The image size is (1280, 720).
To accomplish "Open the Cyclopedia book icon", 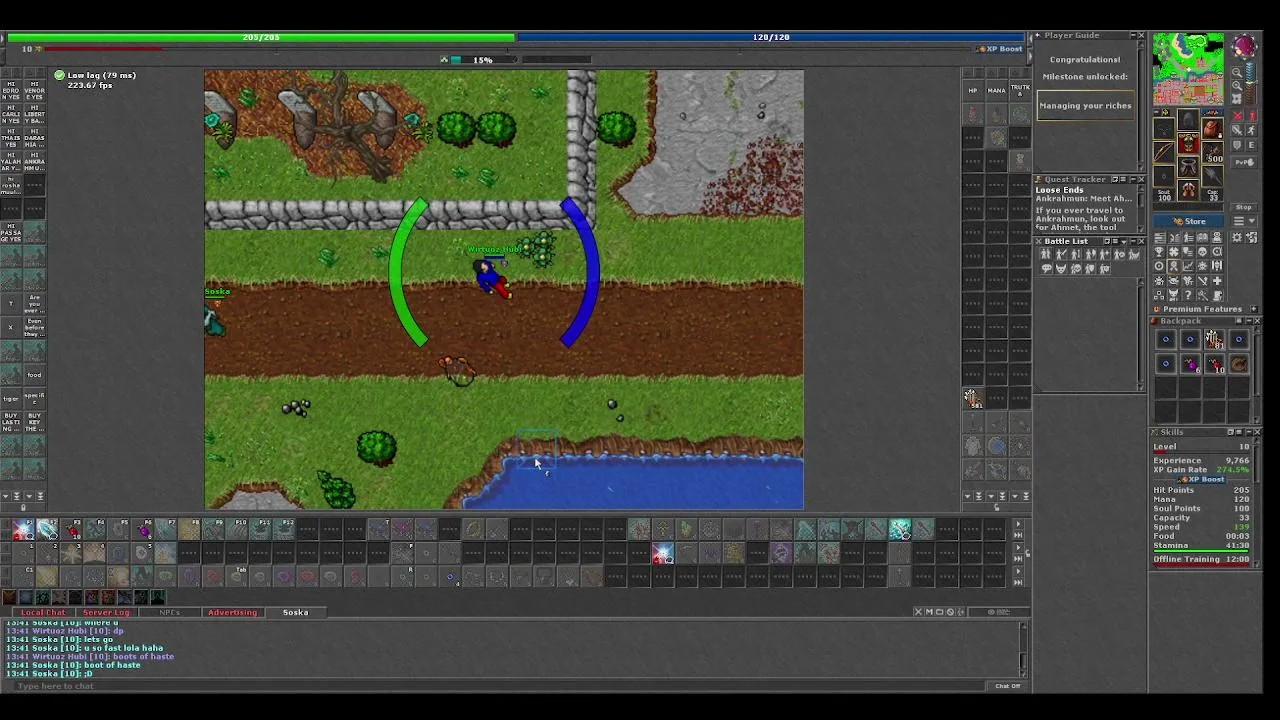I will [x=1202, y=238].
